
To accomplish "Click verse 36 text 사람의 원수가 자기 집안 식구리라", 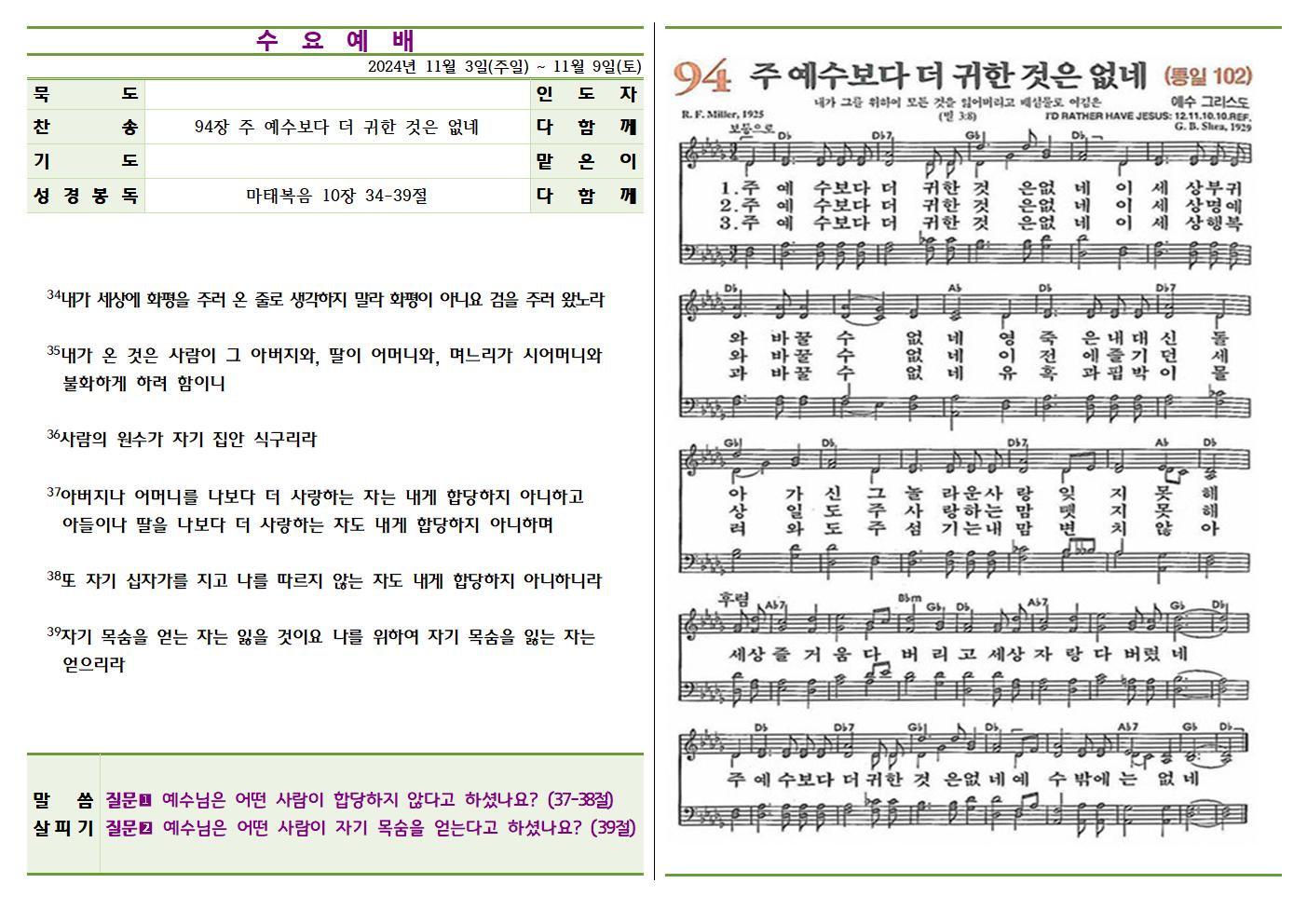I will pos(188,440).
